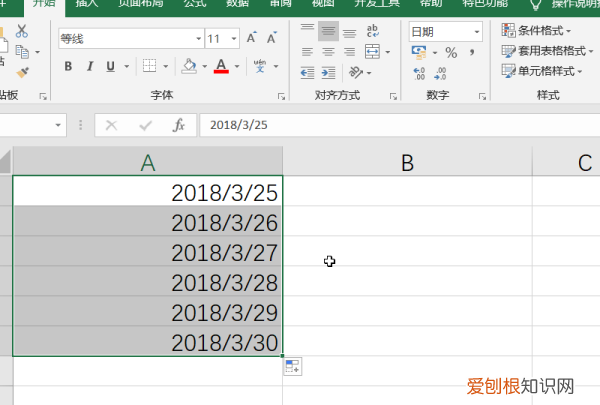Select the Format Painter brush

[22, 72]
